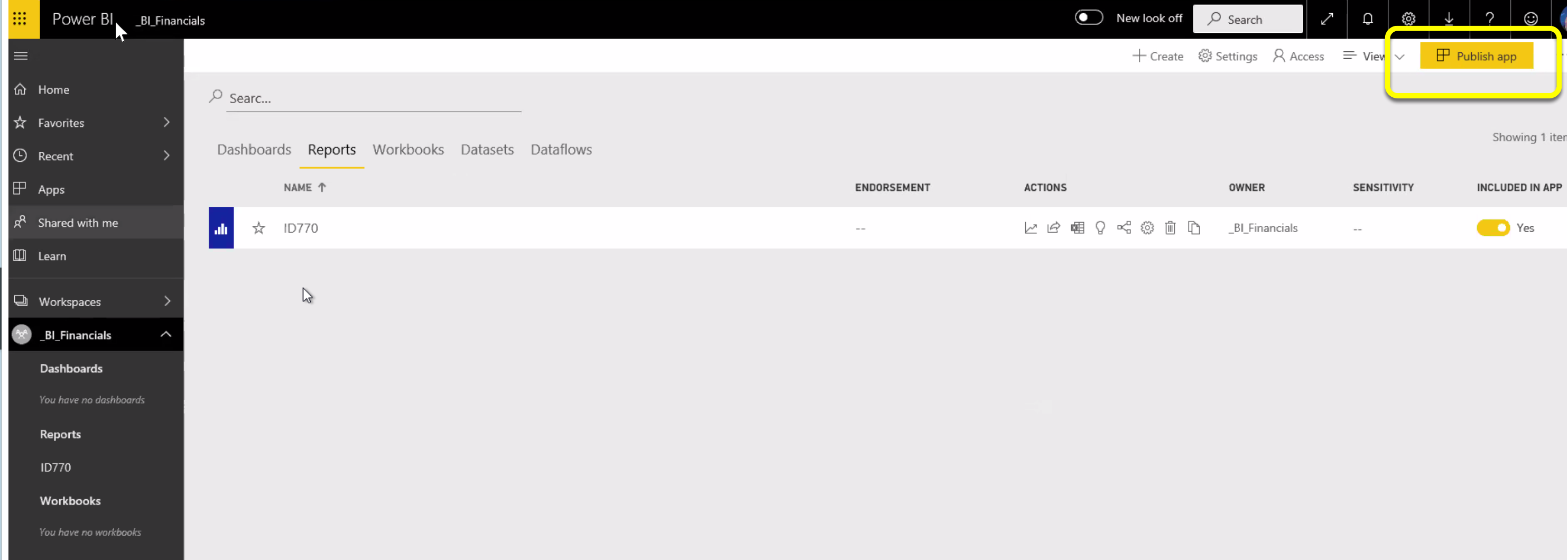
Task: Click the usage metrics icon for ID770
Action: 1030,228
